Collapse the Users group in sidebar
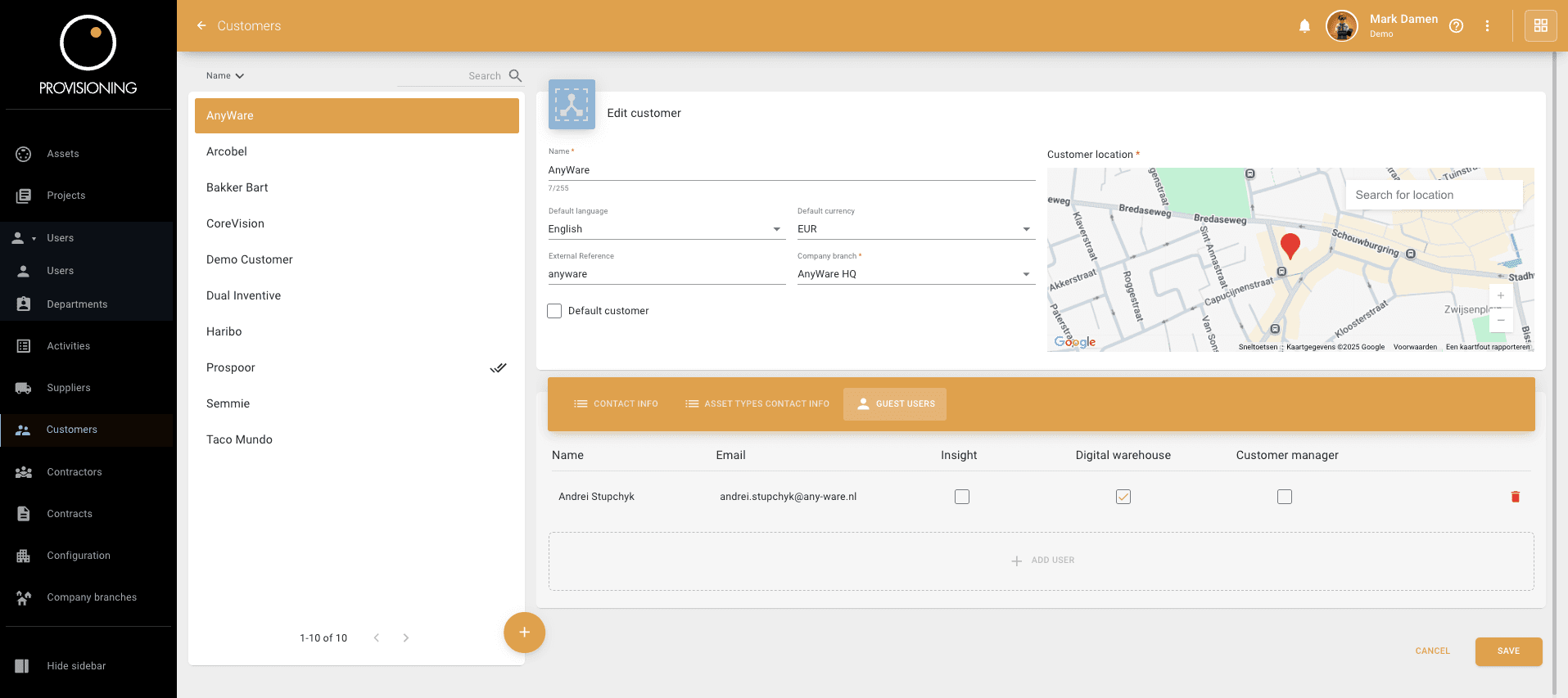 [88, 238]
